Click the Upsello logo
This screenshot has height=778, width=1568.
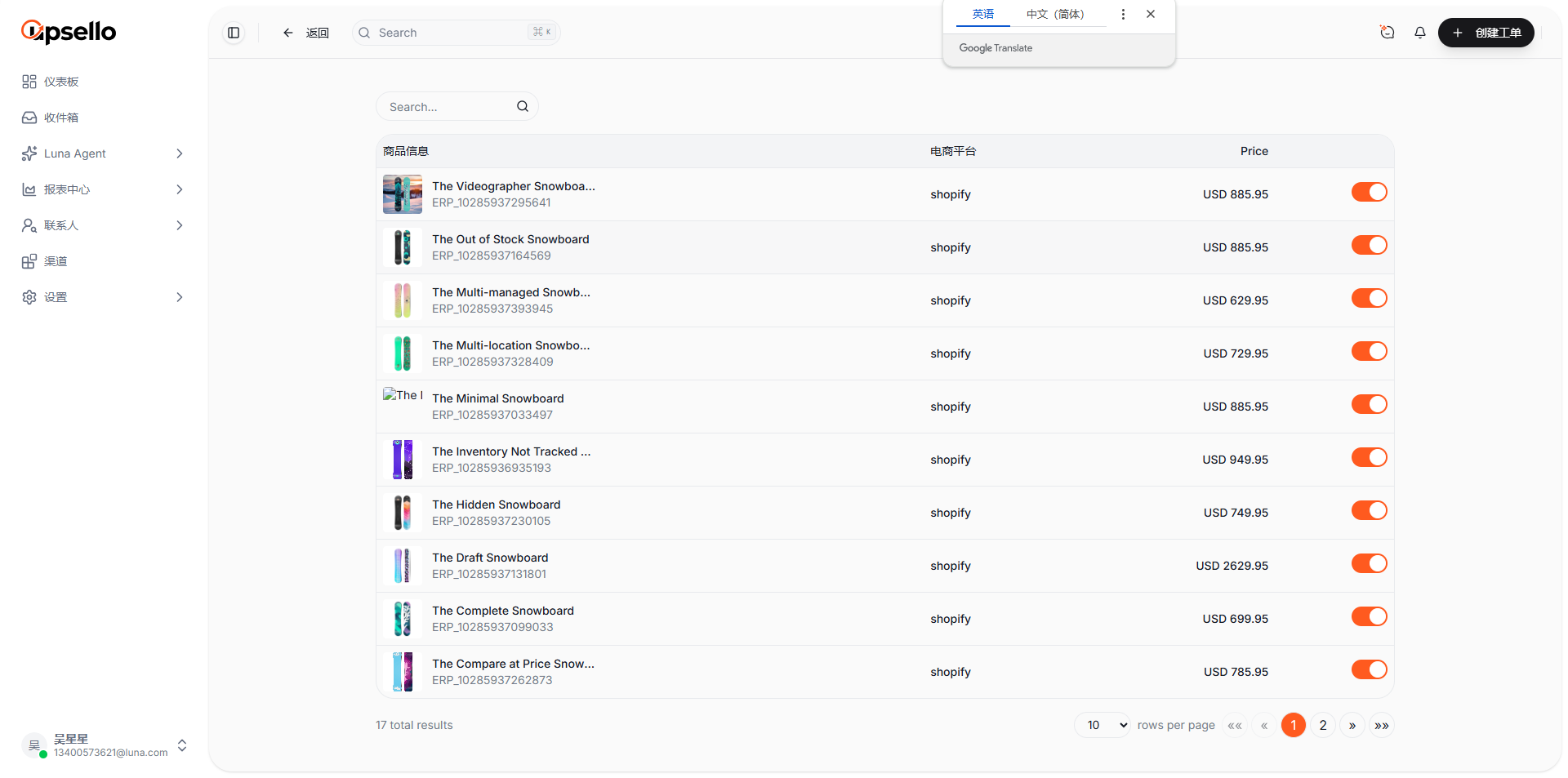click(x=69, y=31)
